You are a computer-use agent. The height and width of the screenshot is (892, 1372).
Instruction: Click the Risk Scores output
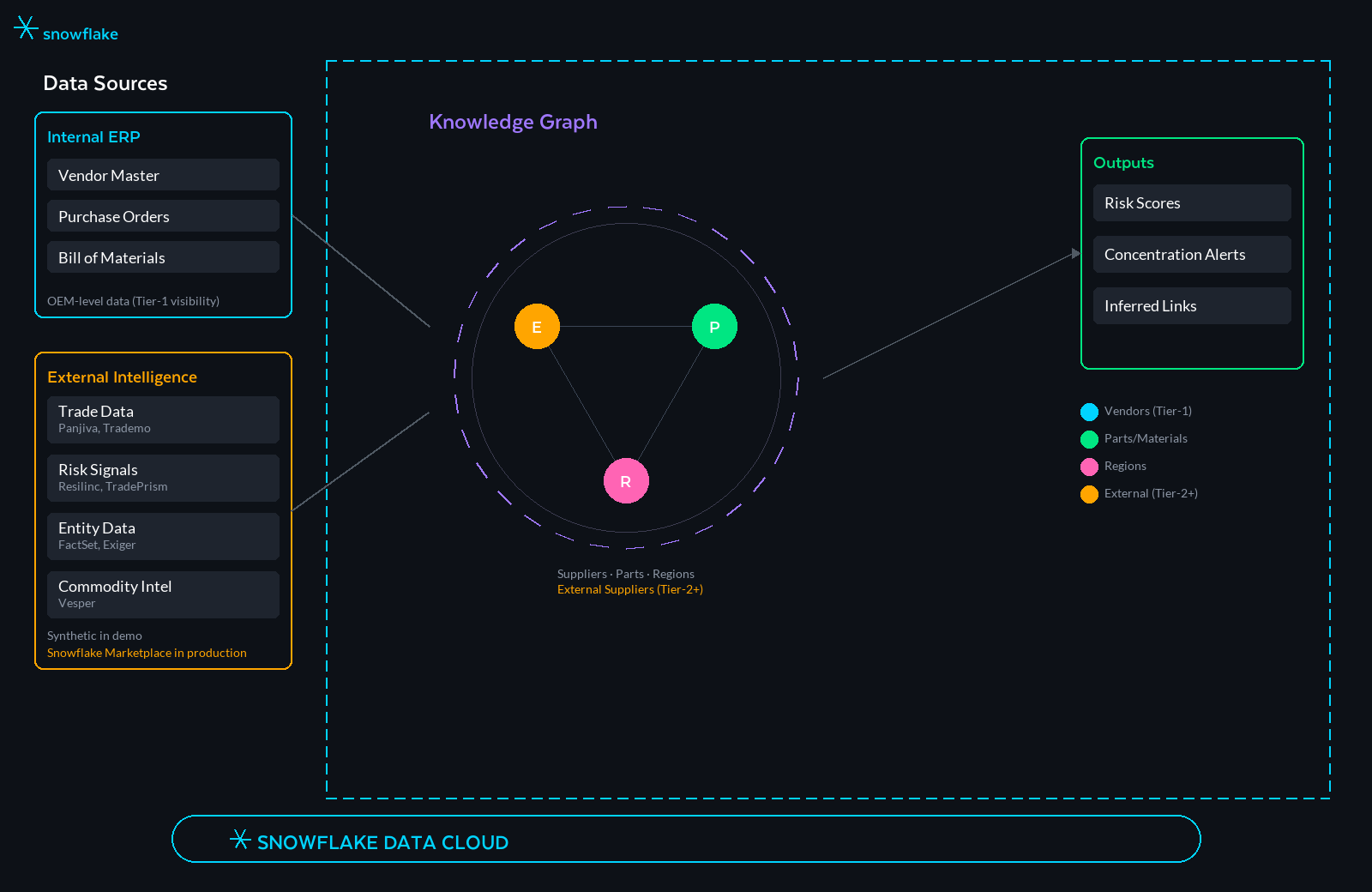pos(1192,203)
